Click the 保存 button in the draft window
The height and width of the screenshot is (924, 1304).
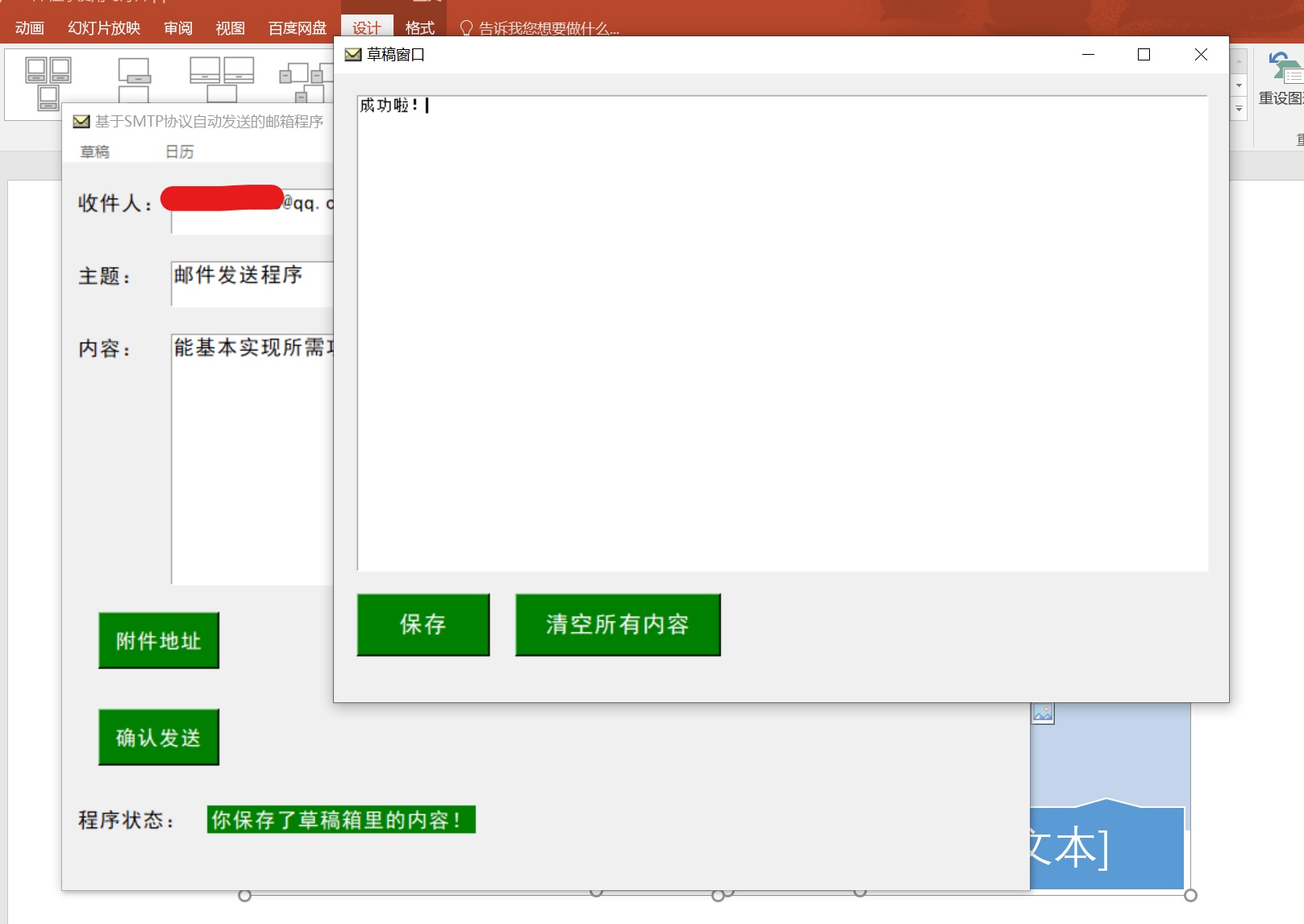coord(423,625)
